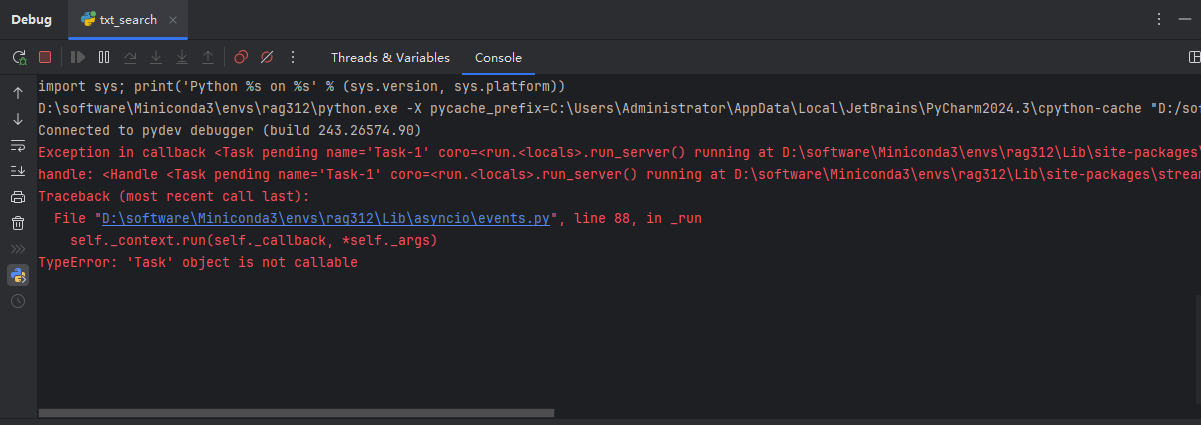Open the events.py file path link
The image size is (1201, 425).
click(326, 219)
